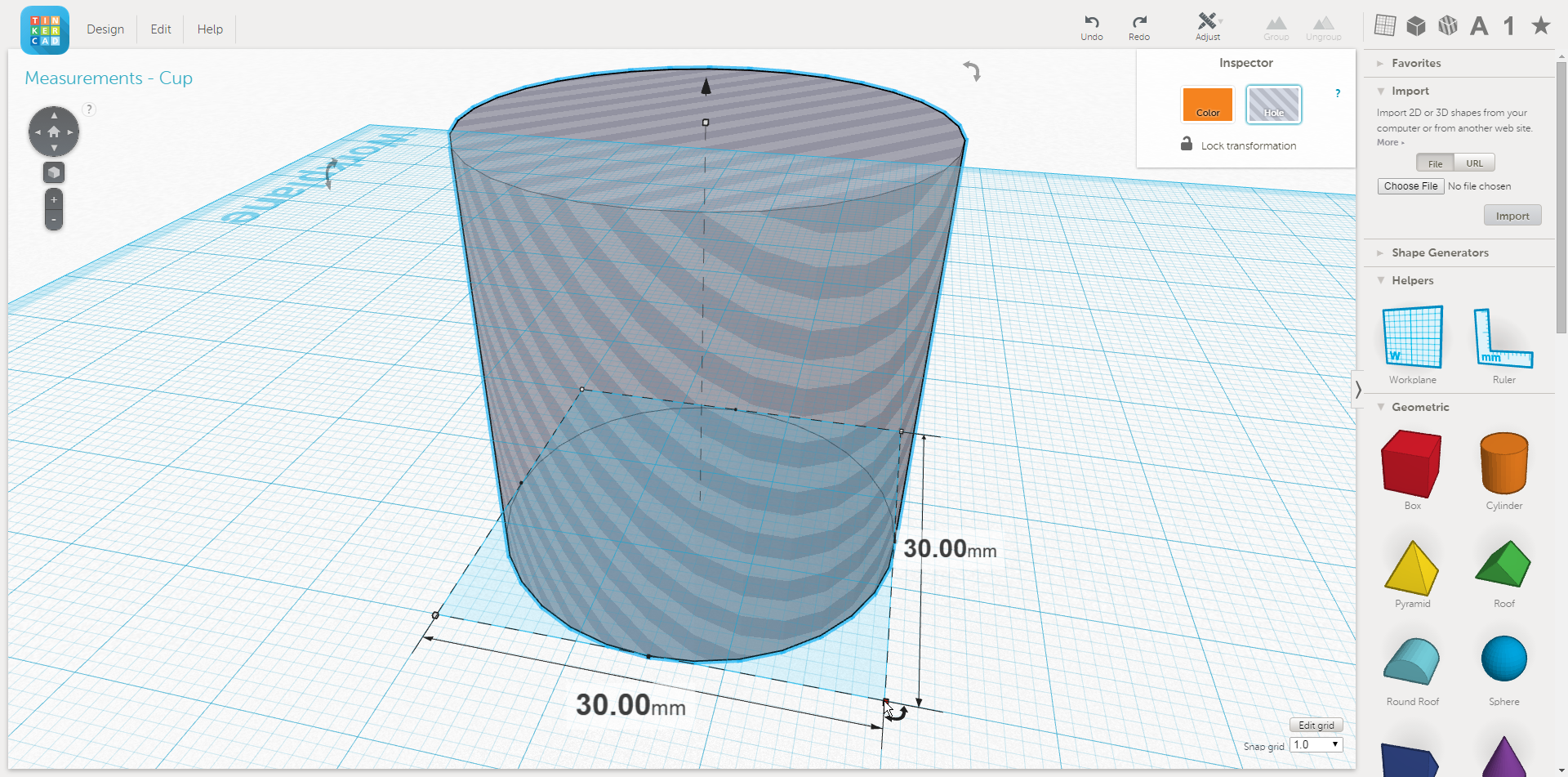This screenshot has height=777, width=1568.
Task: Open the Edit menu
Action: [x=161, y=29]
